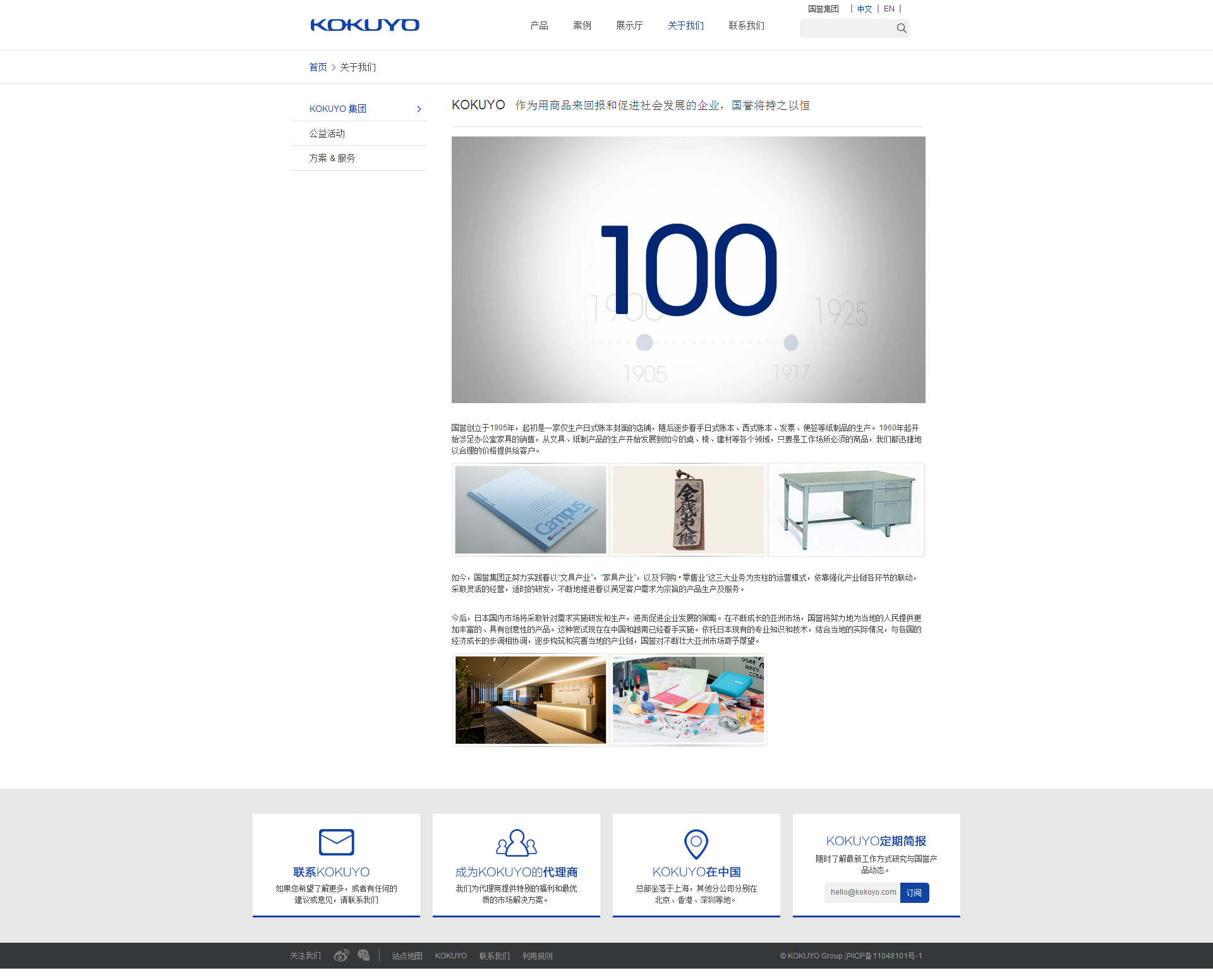The image size is (1213, 980).
Task: Open the WeChat icon in footer
Action: click(363, 955)
